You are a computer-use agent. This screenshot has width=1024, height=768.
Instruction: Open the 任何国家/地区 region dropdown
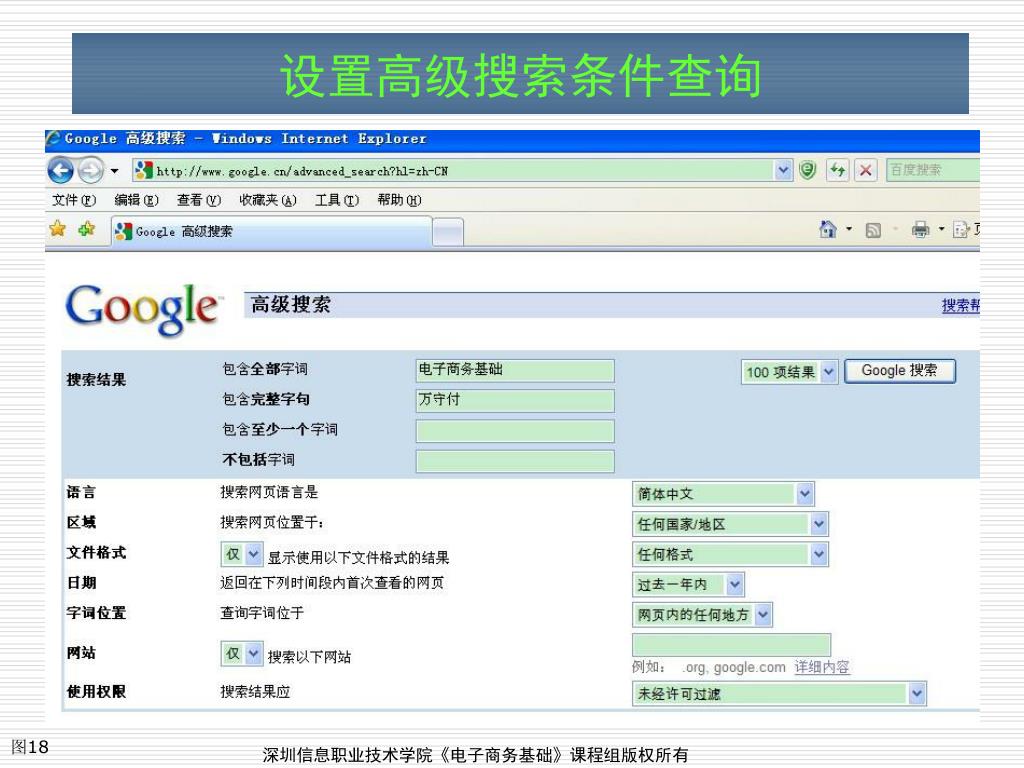[730, 524]
